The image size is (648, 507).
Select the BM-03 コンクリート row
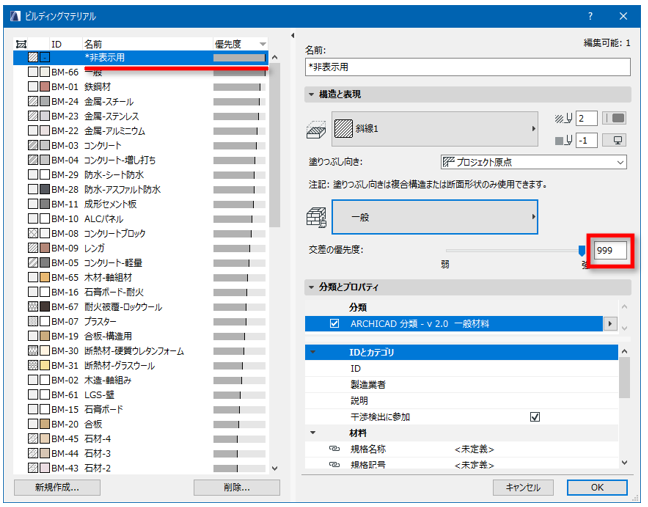click(x=141, y=145)
